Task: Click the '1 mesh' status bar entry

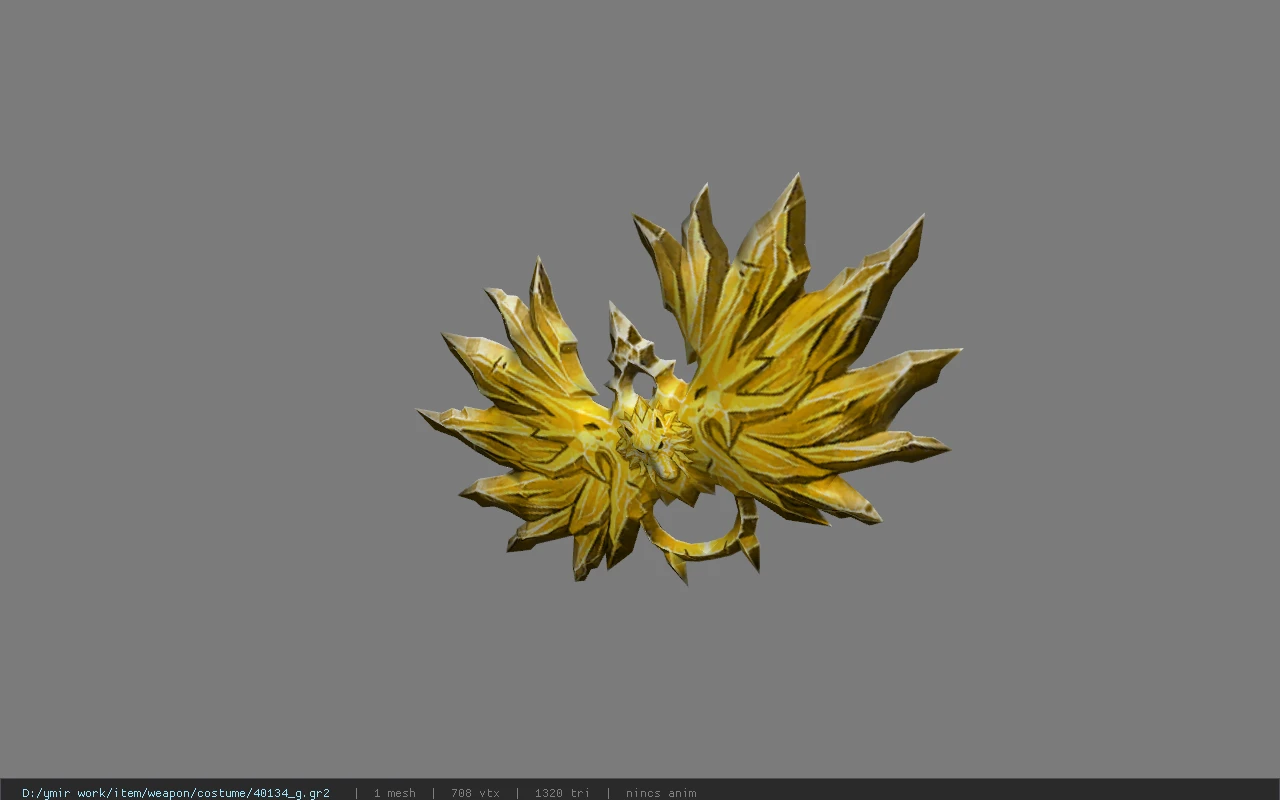Action: [394, 793]
